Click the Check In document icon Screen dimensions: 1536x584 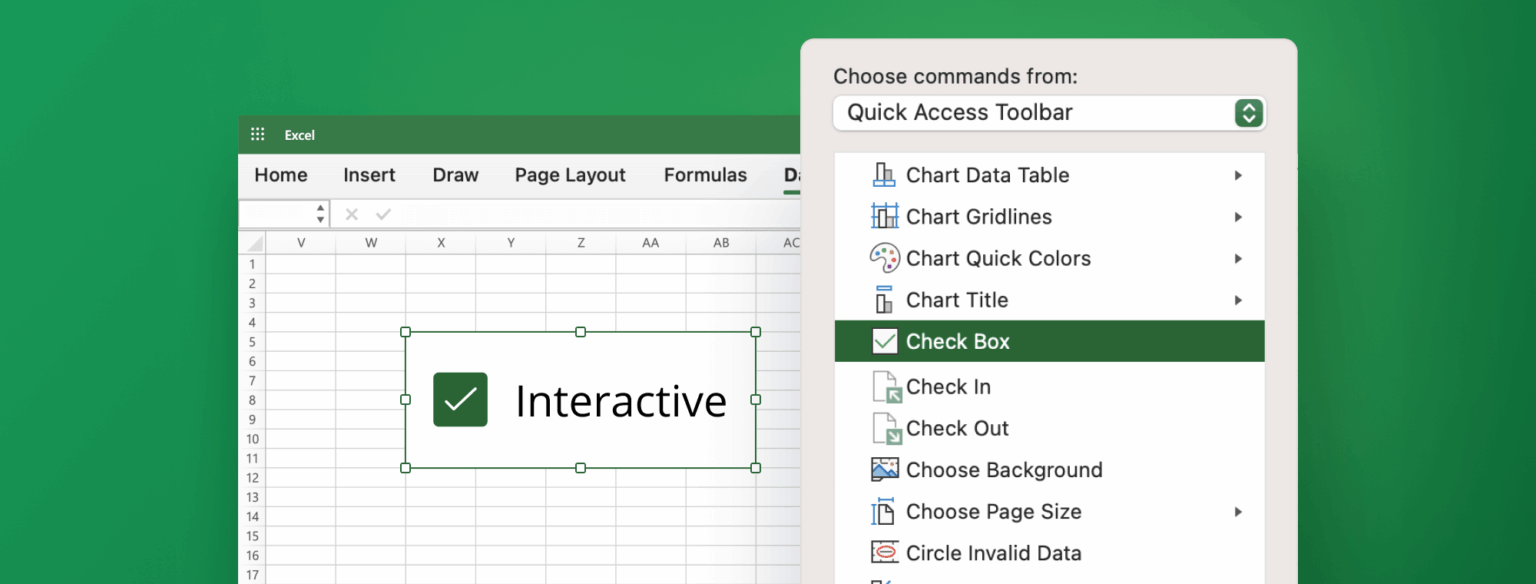click(883, 387)
